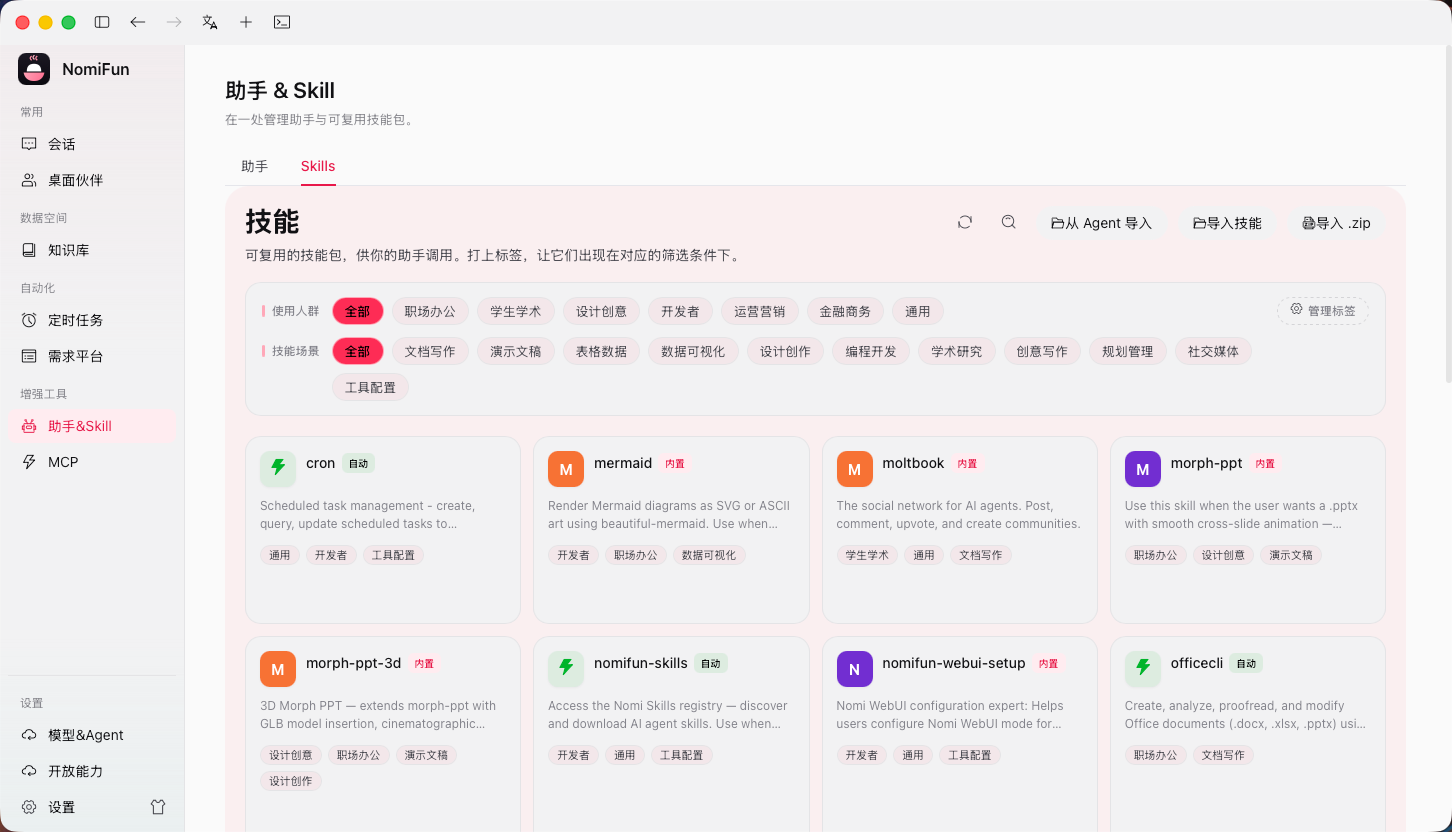Click the plus icon in title bar
Screen dimensions: 1452x832
pos(246,22)
